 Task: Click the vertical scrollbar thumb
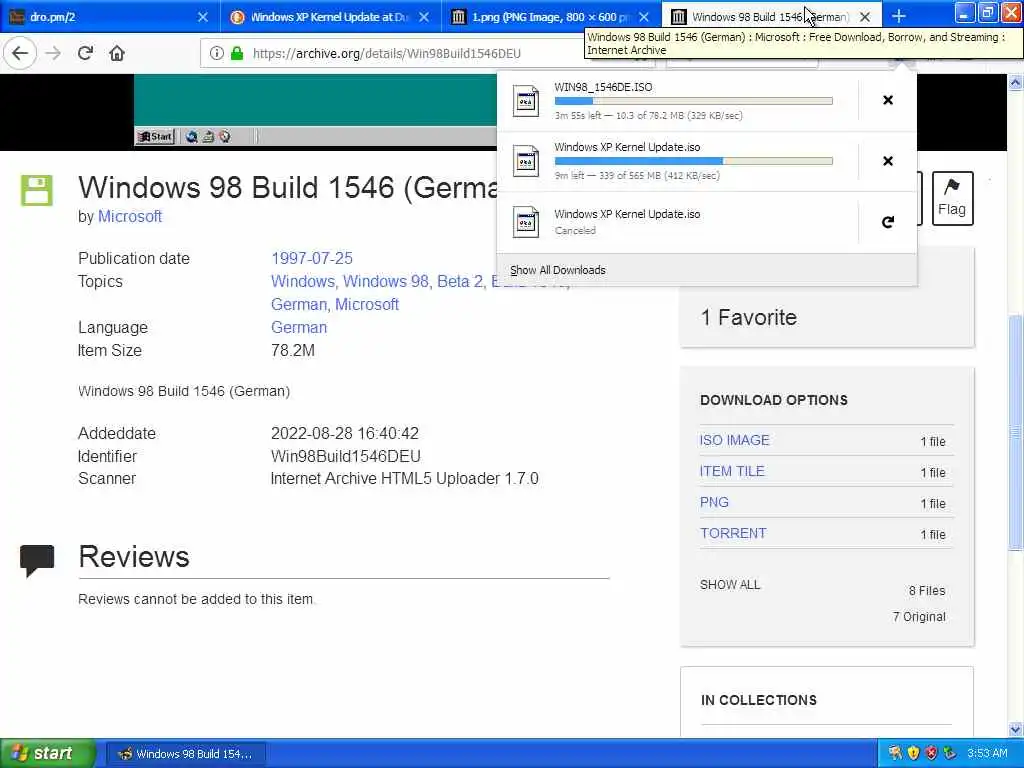click(x=1015, y=431)
